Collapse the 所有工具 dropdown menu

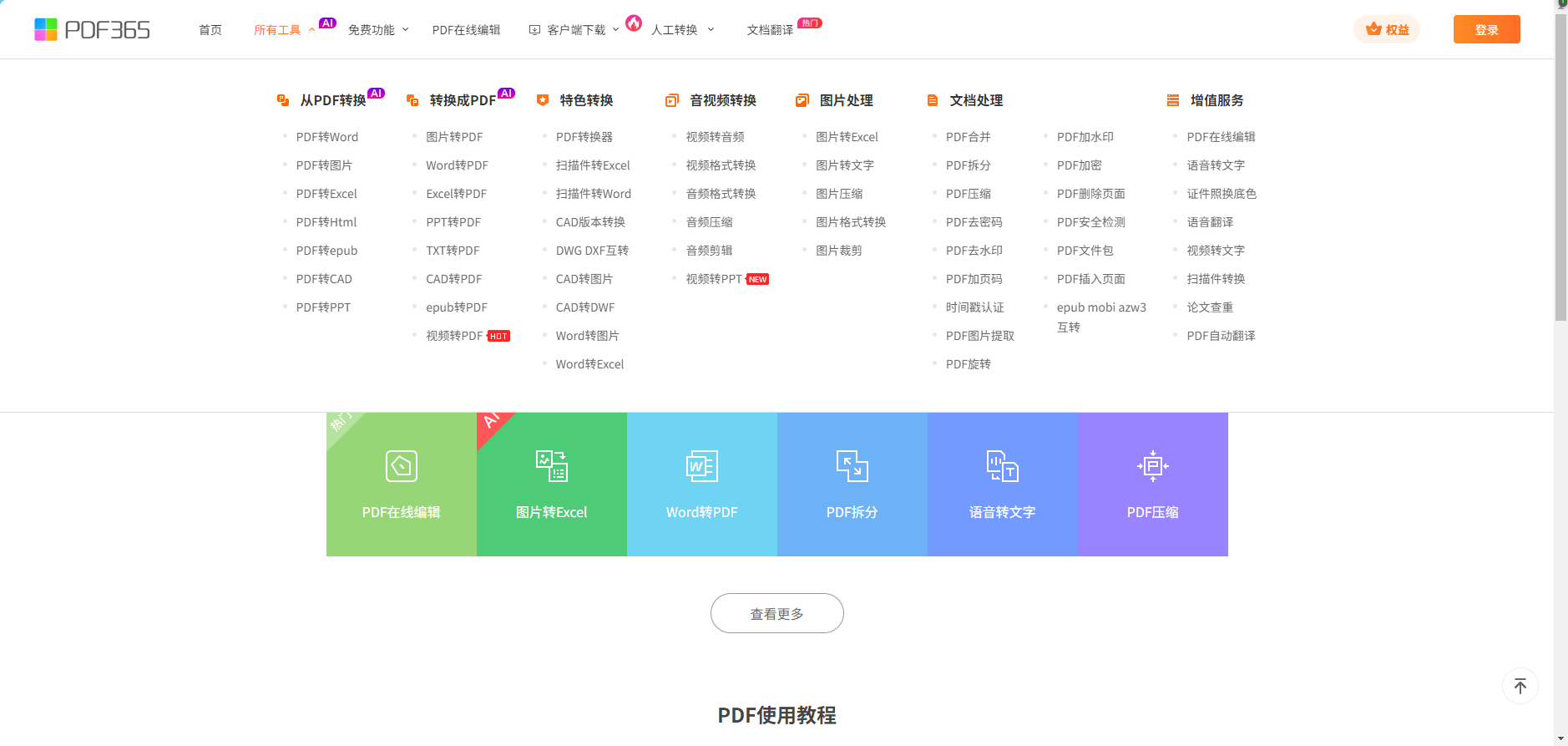coord(284,30)
